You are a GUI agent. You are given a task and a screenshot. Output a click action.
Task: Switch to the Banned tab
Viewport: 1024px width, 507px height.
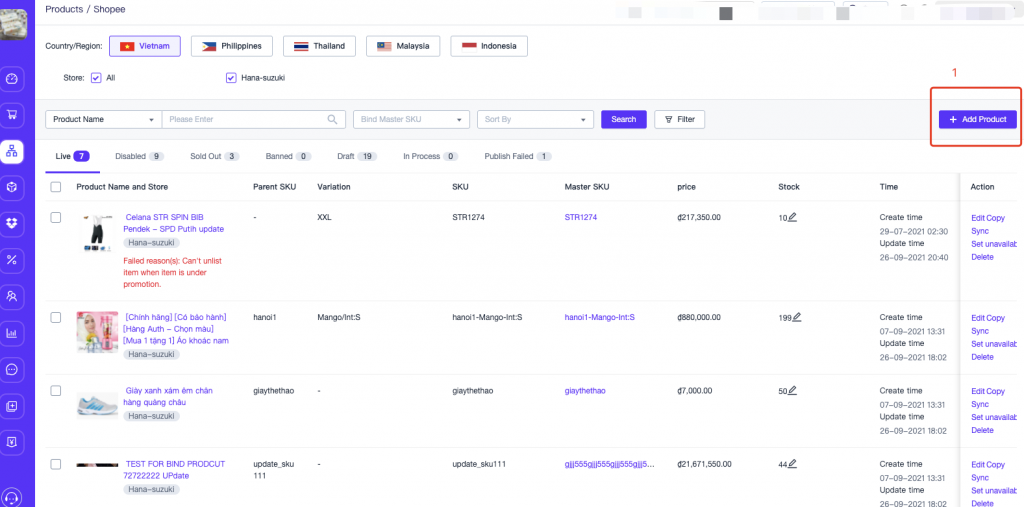point(288,156)
